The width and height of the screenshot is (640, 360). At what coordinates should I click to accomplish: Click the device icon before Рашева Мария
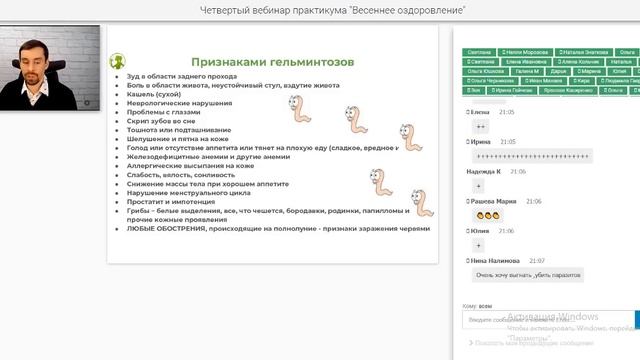[x=468, y=201]
